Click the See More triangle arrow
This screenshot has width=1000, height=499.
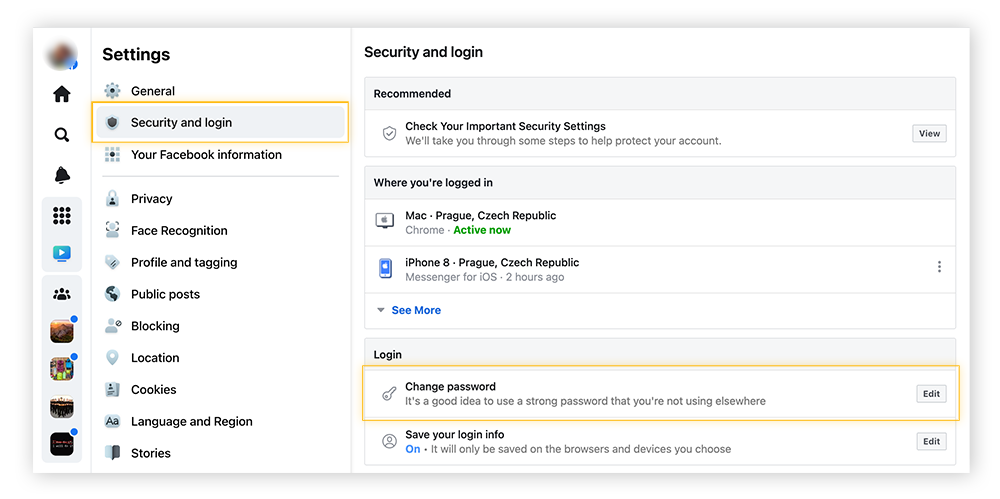click(381, 310)
